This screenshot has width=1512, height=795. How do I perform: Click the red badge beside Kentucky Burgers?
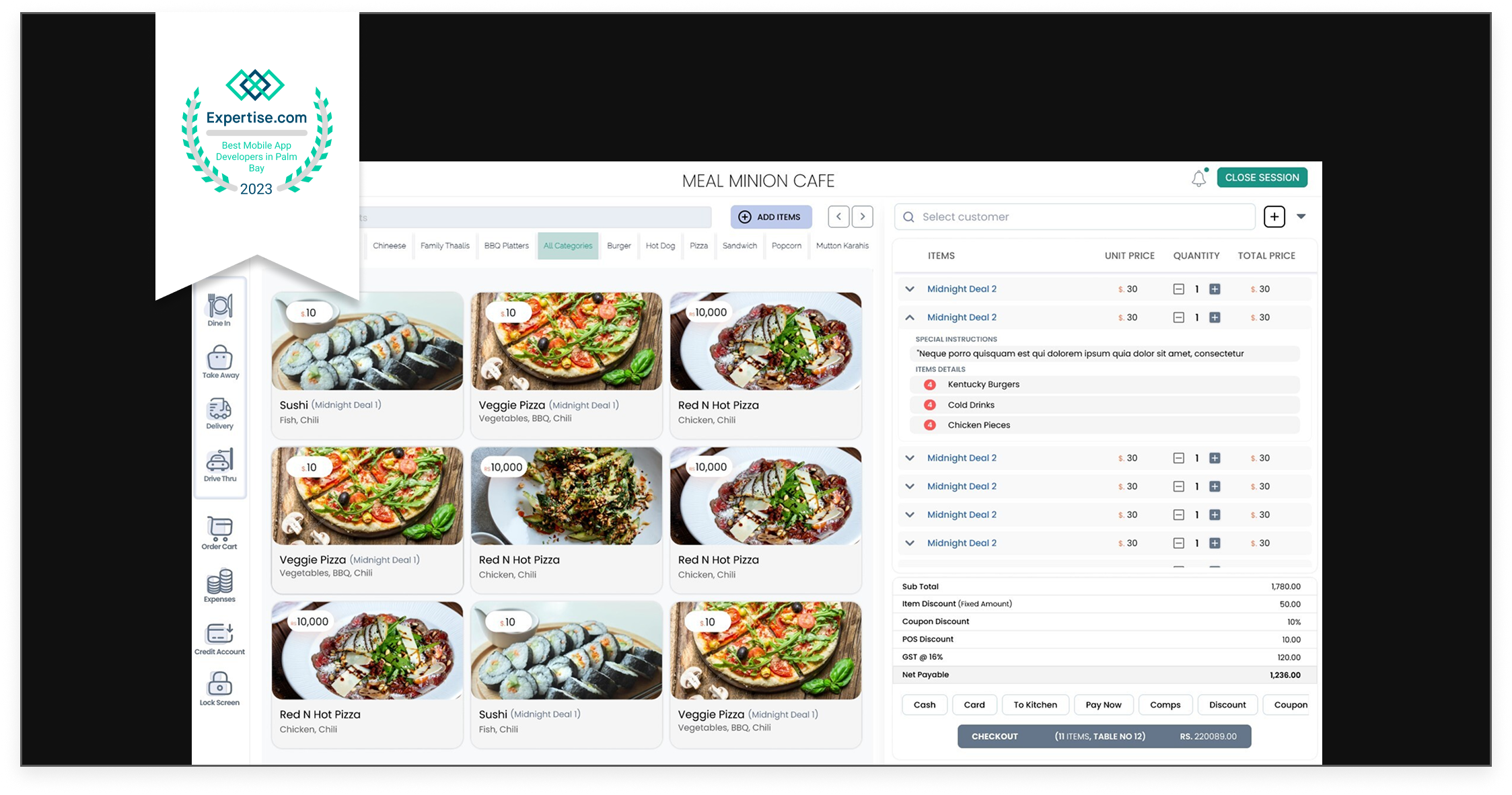(x=930, y=385)
